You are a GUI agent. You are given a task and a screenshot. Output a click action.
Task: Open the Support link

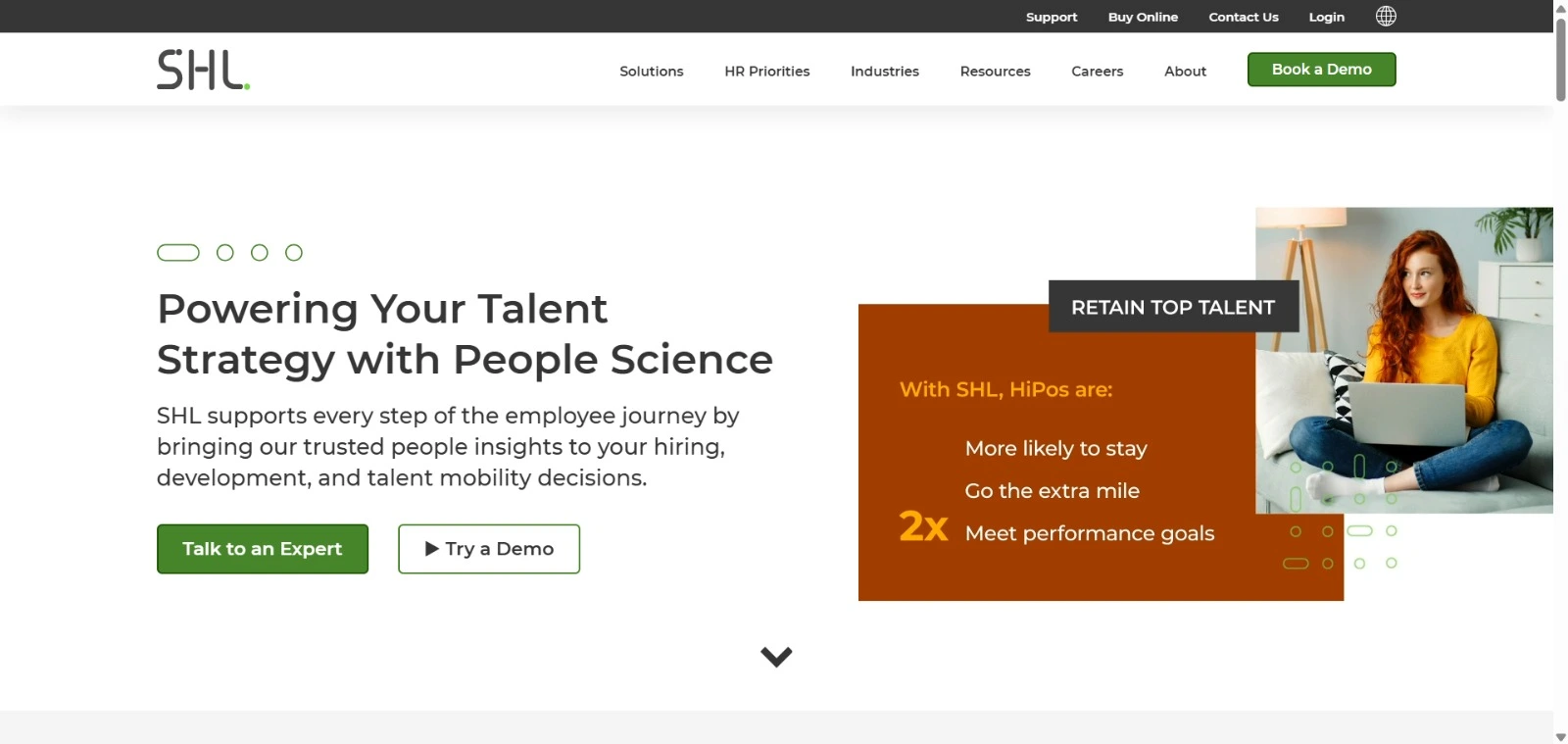pyautogui.click(x=1051, y=17)
